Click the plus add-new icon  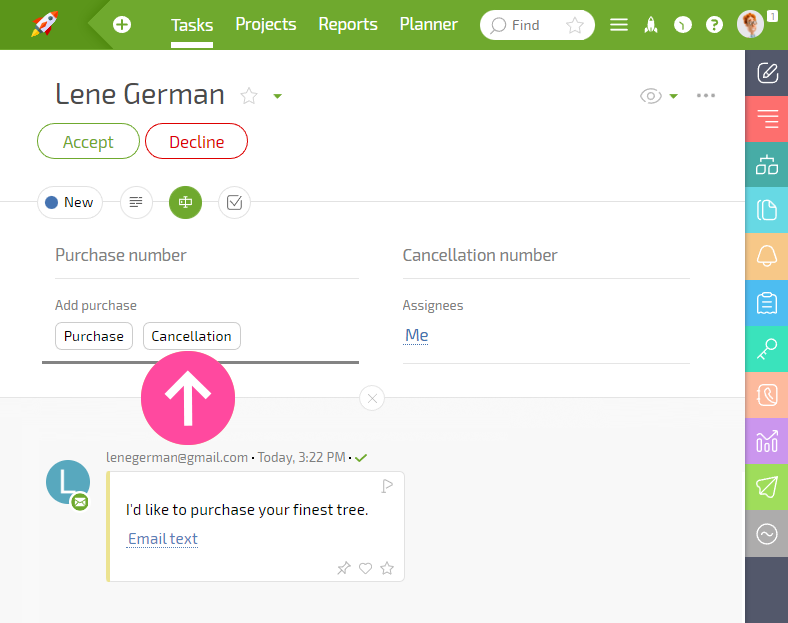122,25
